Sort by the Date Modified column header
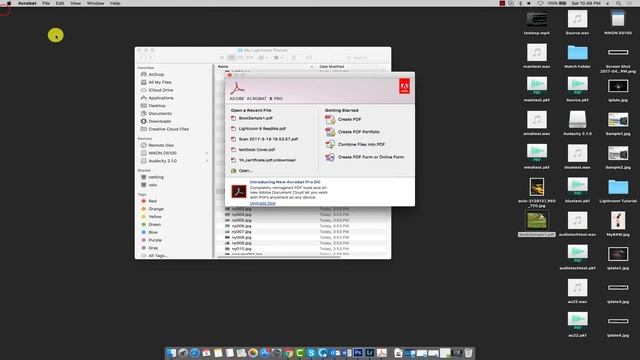The image size is (640, 360). 331,67
